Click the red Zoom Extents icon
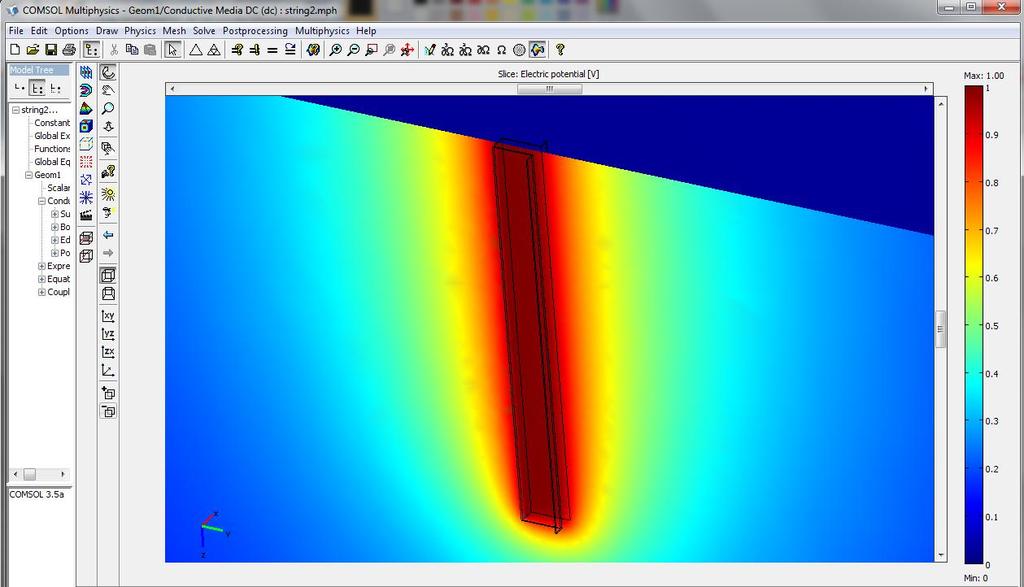 [408, 50]
